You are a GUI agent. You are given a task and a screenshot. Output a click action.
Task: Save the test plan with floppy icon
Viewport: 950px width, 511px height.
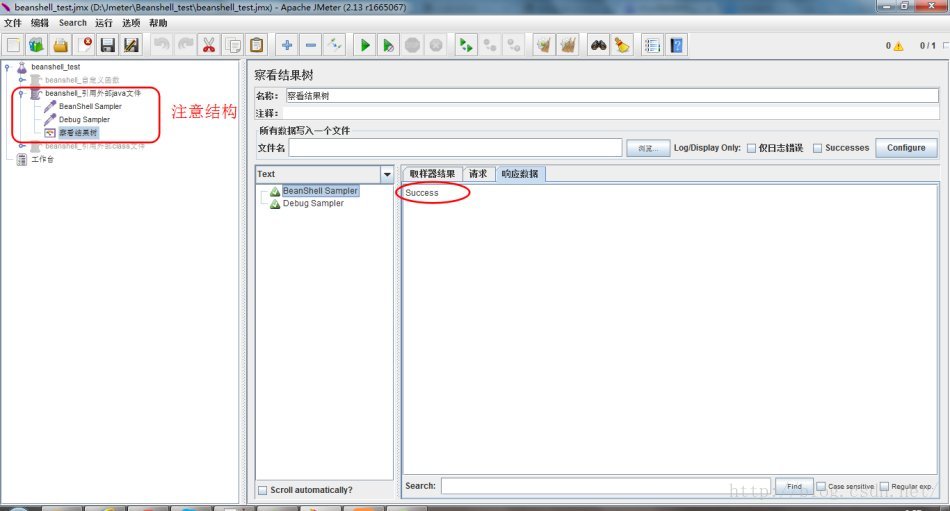point(108,45)
